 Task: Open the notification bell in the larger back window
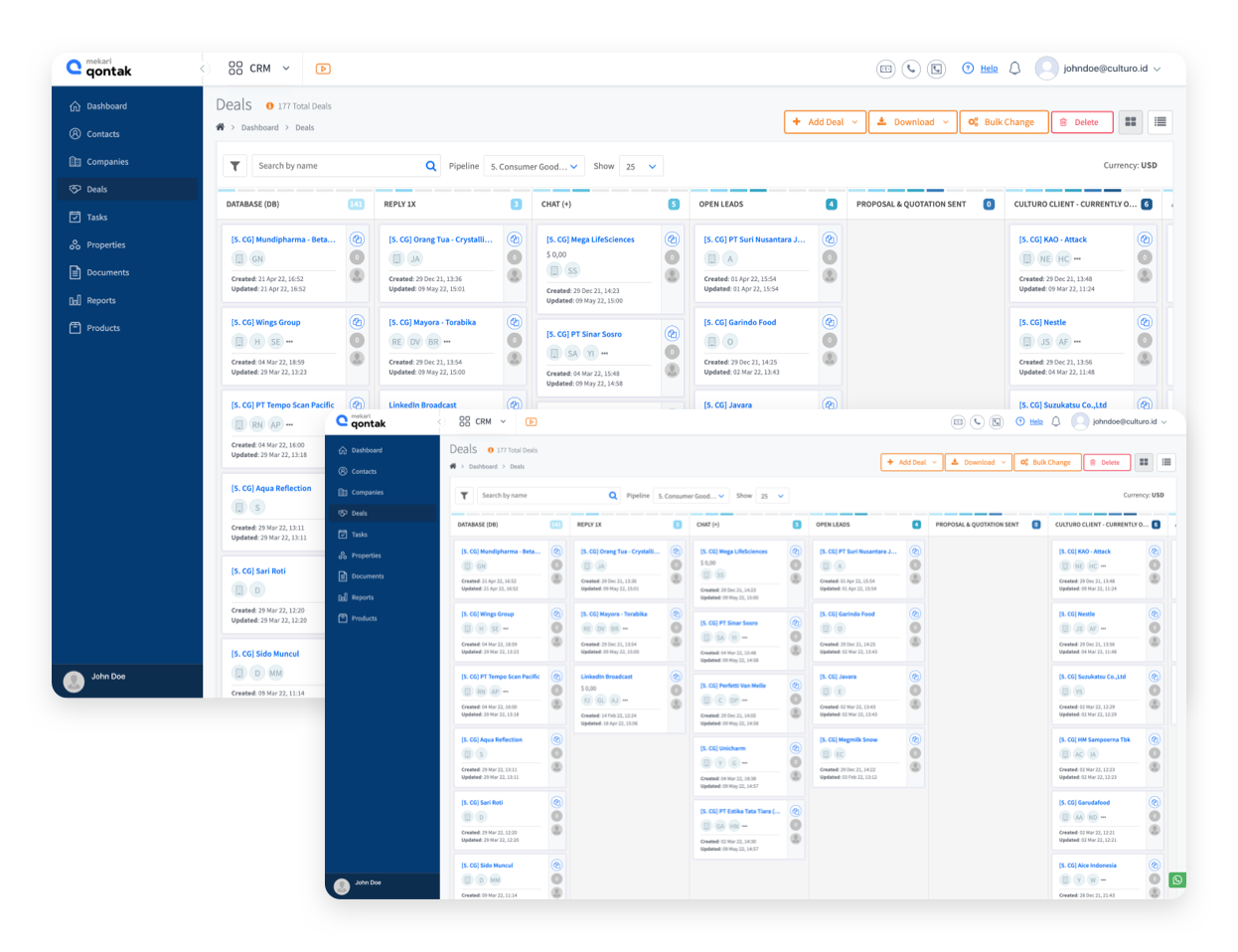click(1014, 69)
